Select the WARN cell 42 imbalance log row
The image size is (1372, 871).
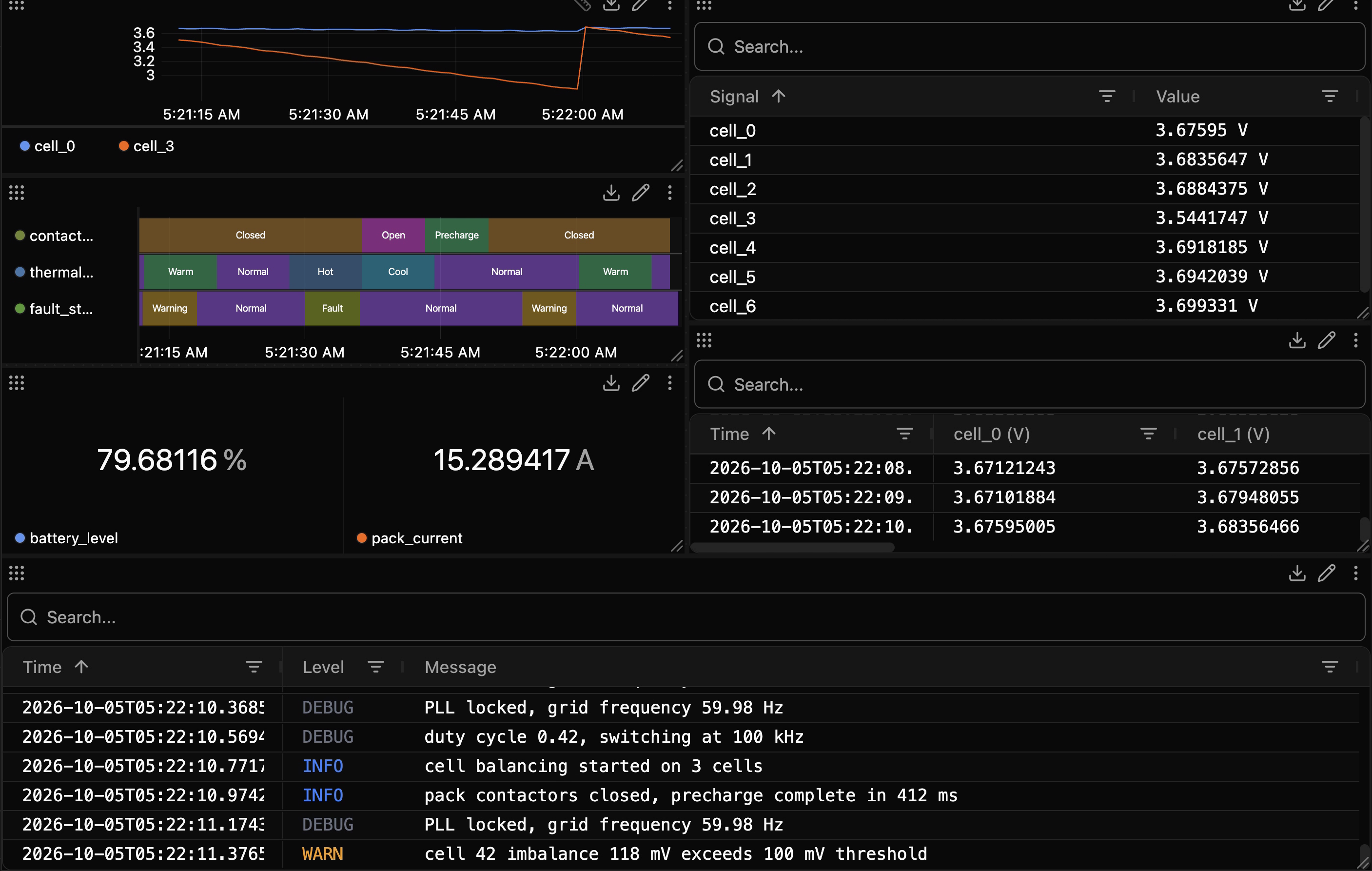point(682,854)
